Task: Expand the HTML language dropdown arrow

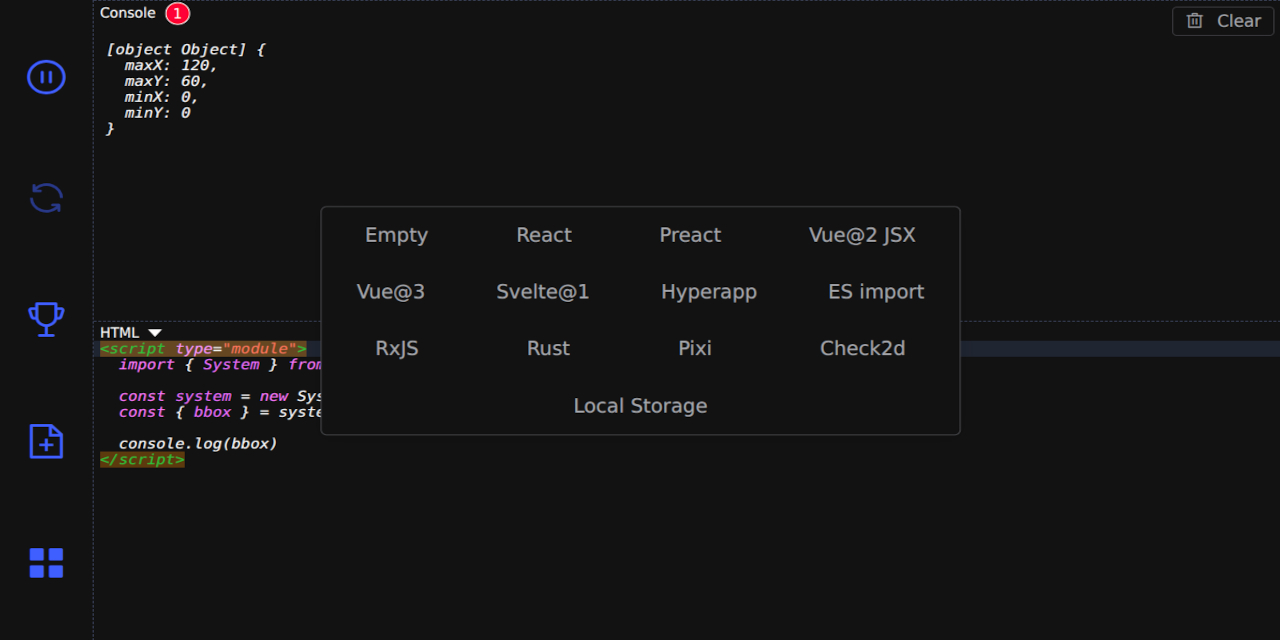Action: pyautogui.click(x=155, y=332)
